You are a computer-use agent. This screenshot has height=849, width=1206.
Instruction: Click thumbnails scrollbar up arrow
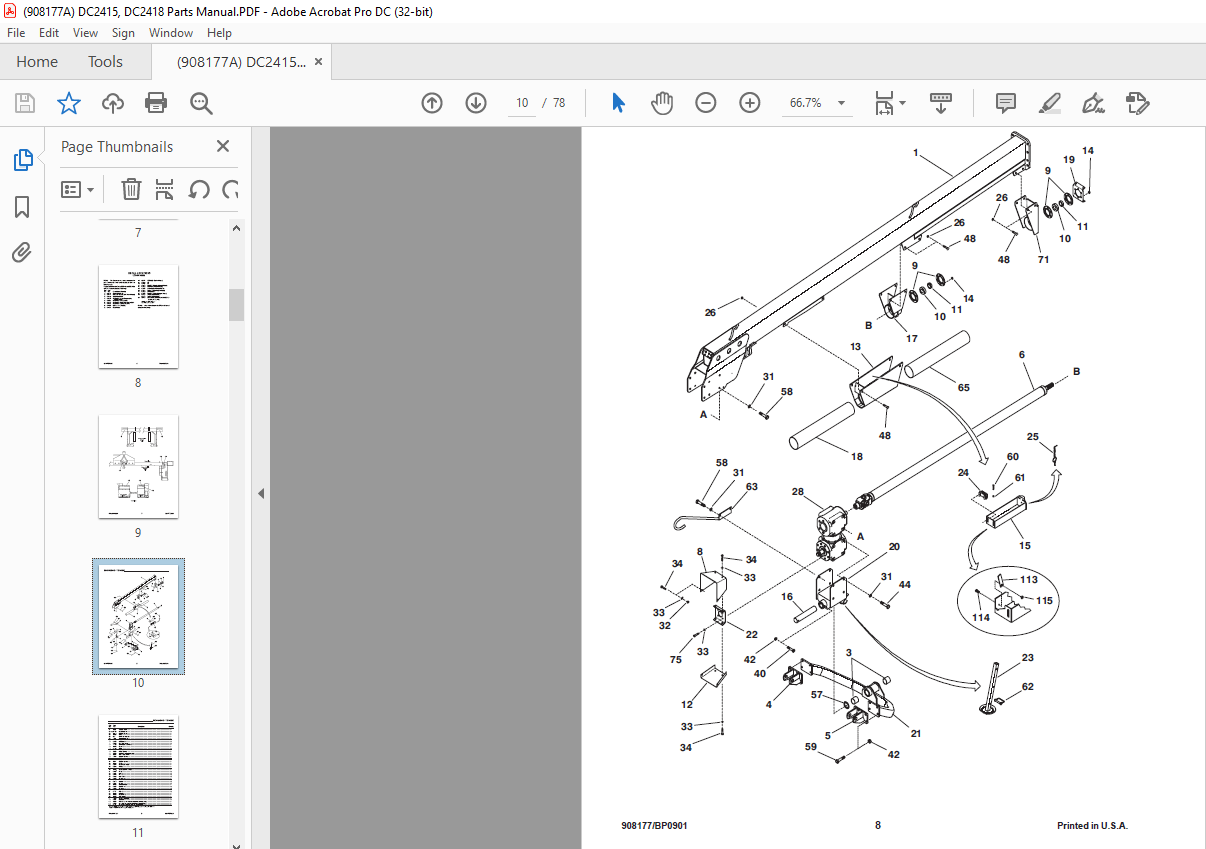coord(237,228)
